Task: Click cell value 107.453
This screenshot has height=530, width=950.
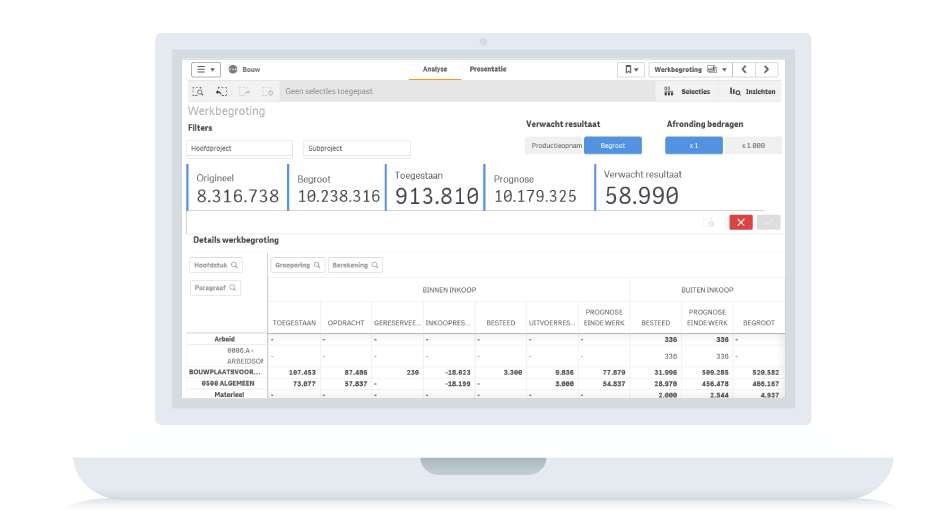Action: tap(302, 373)
